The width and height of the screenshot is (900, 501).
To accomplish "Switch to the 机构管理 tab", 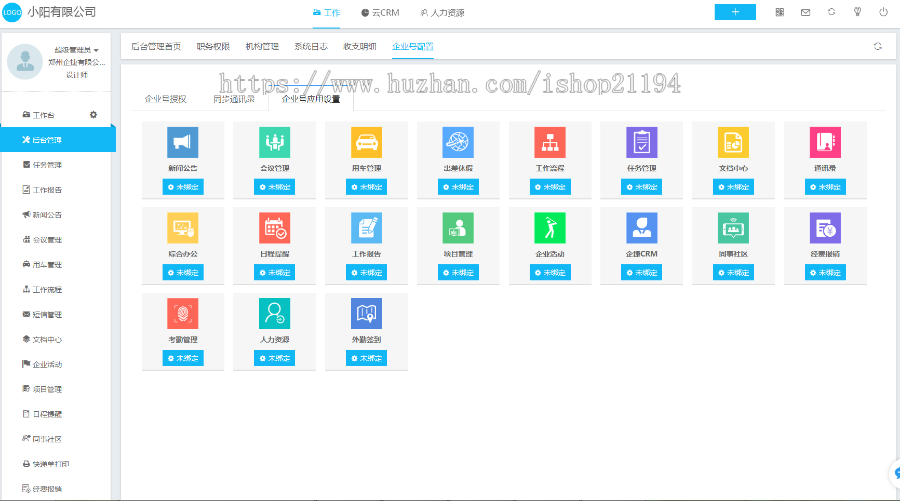I will (x=262, y=46).
